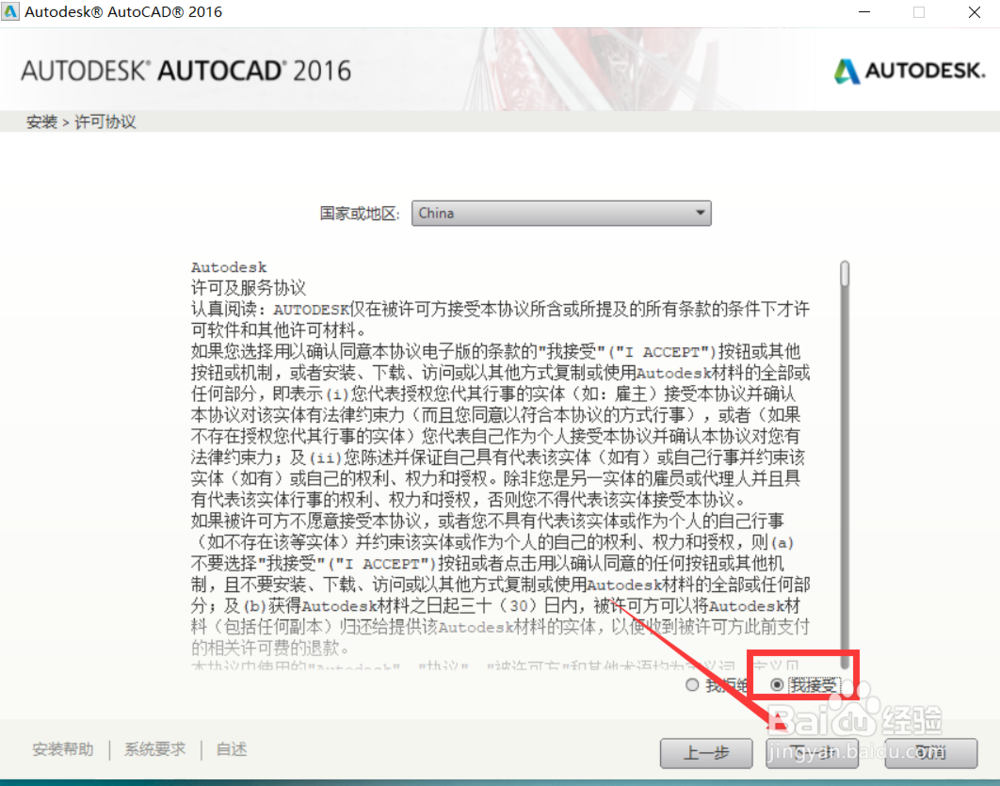Click the AutoCAD app icon in title bar
Screen dimensions: 1000x786
point(10,11)
